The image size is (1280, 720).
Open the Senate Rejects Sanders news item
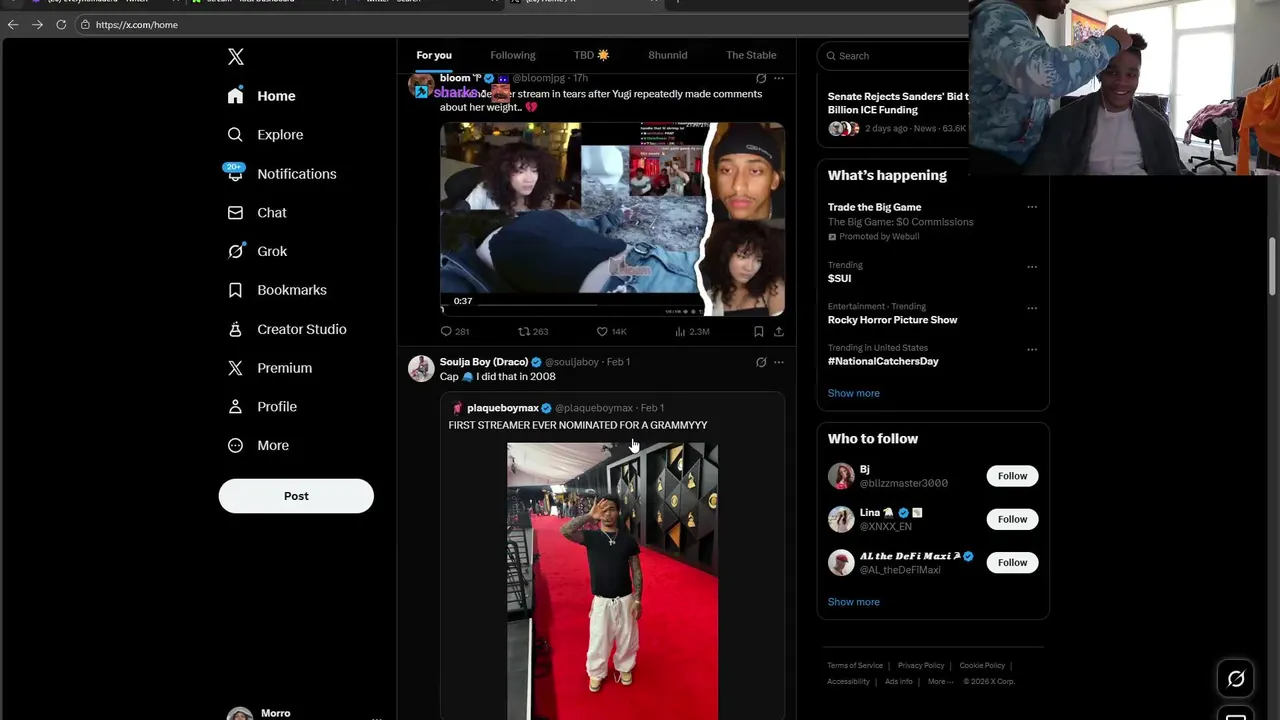[898, 112]
